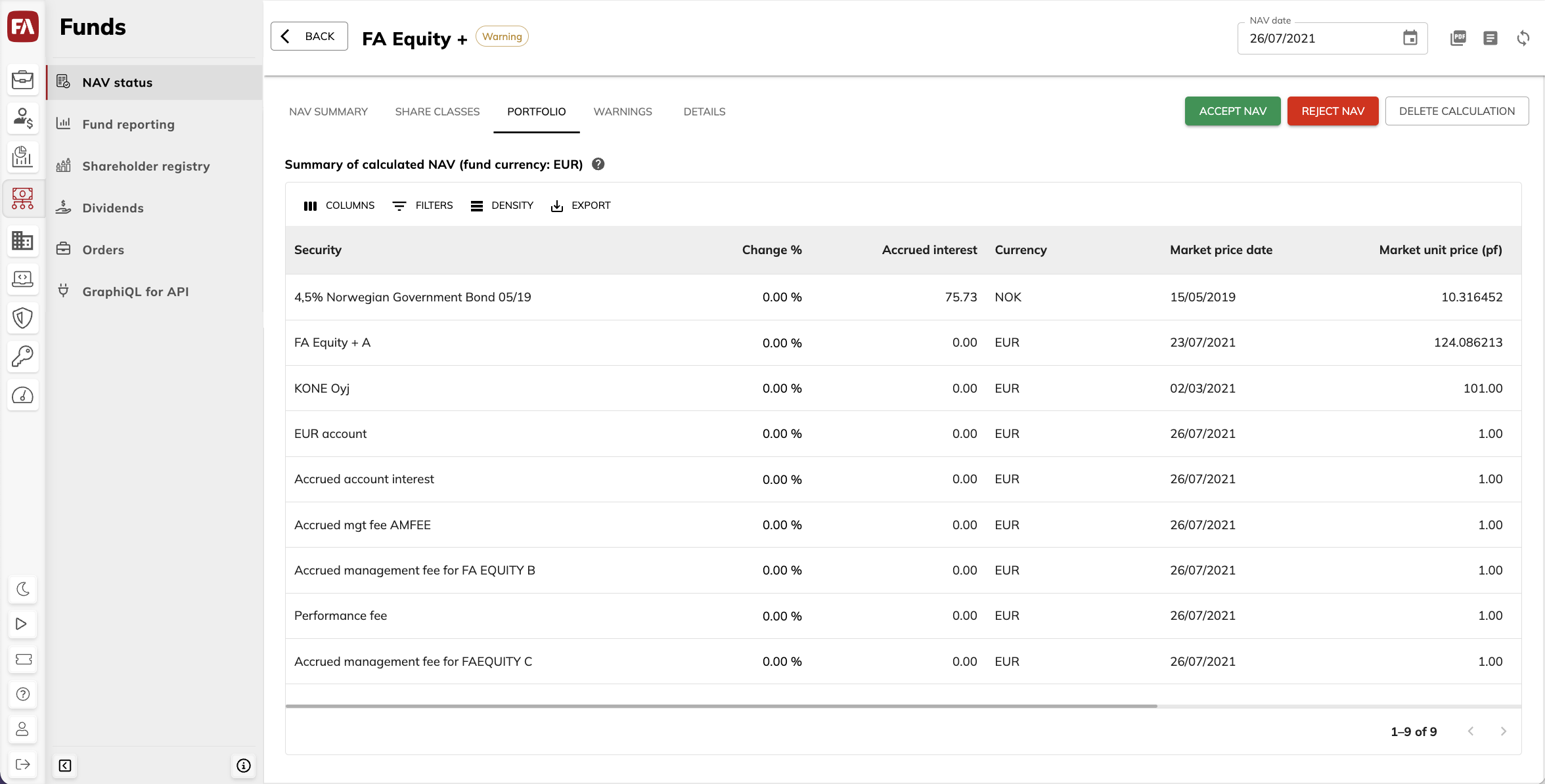Switch to the WARNINGS tab

pyautogui.click(x=622, y=111)
